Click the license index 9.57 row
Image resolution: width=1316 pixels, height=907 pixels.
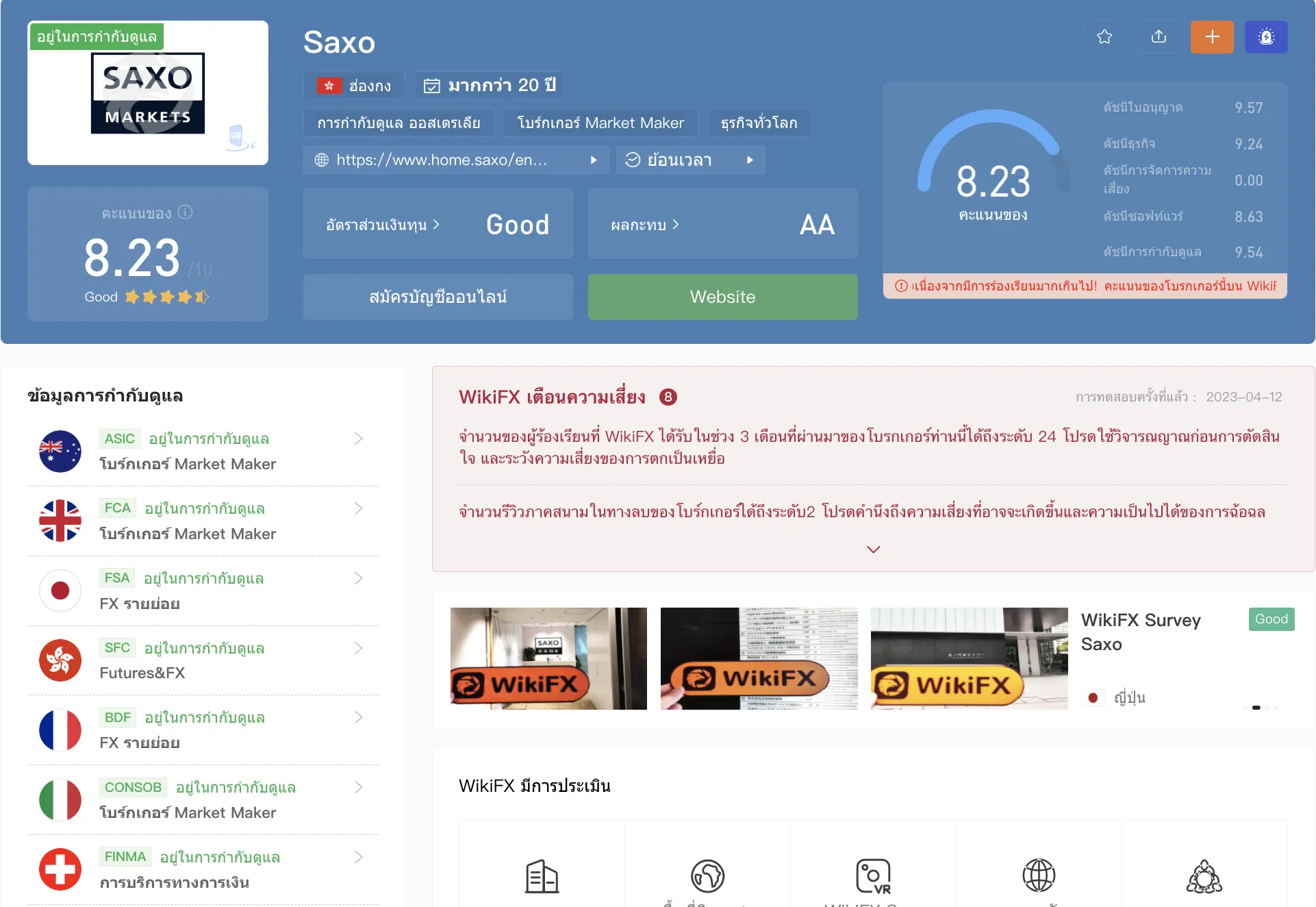tap(1183, 108)
